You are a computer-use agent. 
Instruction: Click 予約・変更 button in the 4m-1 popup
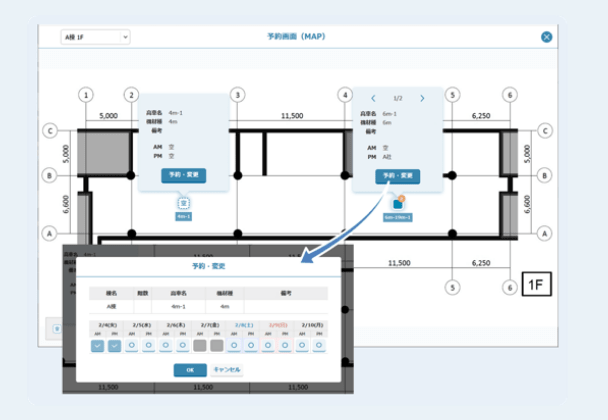184,175
